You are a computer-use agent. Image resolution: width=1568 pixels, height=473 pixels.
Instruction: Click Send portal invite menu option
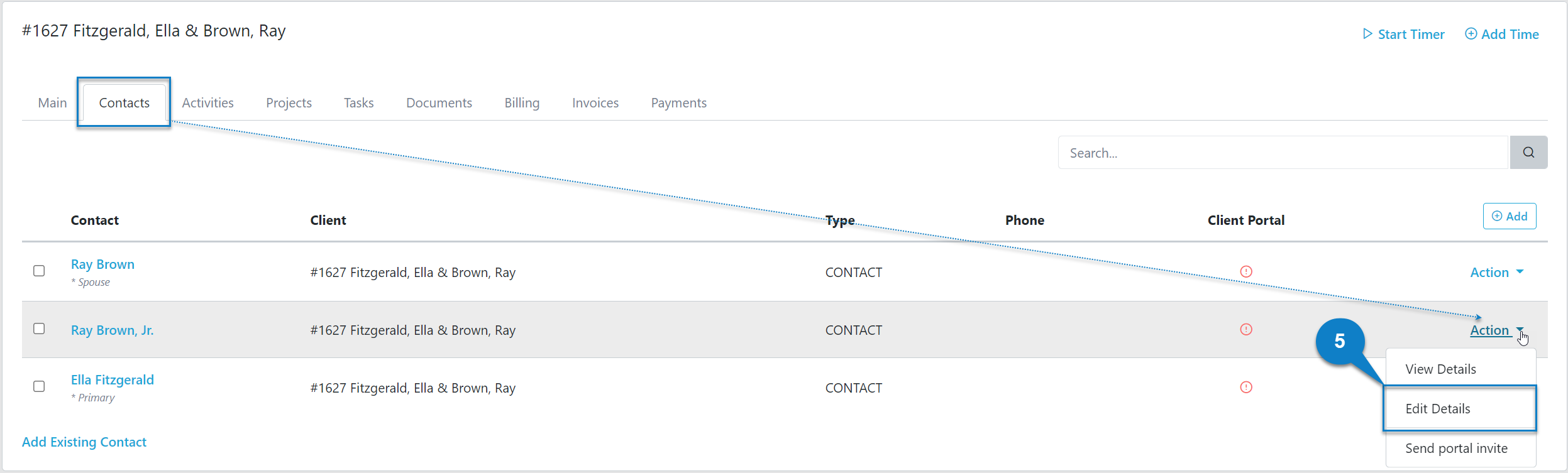click(x=1457, y=448)
